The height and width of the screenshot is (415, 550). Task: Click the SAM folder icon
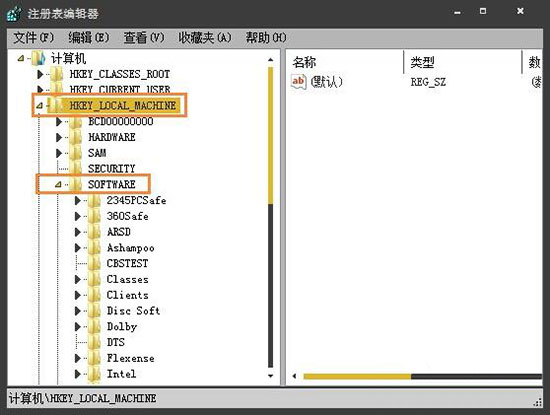75,153
